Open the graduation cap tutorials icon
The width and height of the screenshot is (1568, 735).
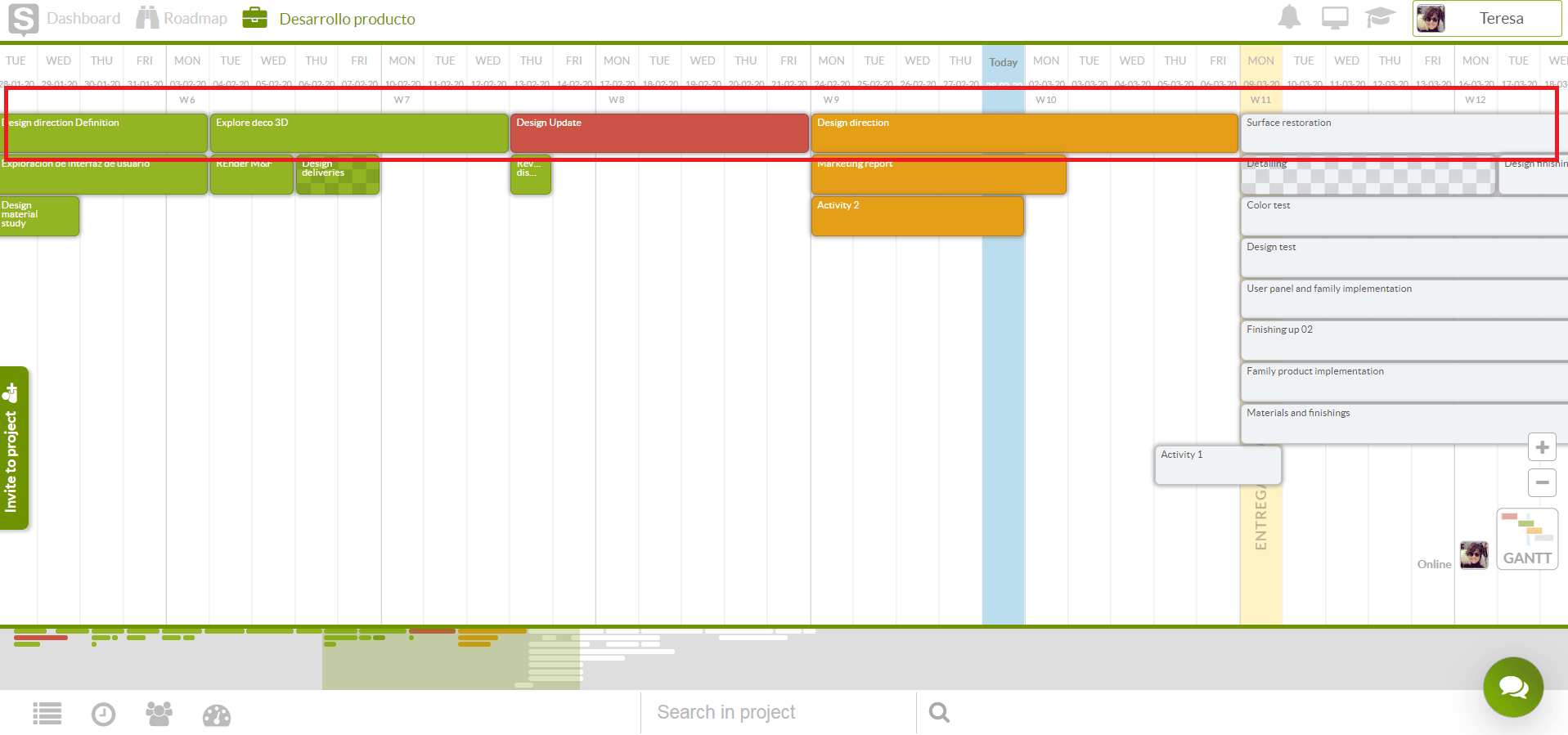click(1379, 17)
